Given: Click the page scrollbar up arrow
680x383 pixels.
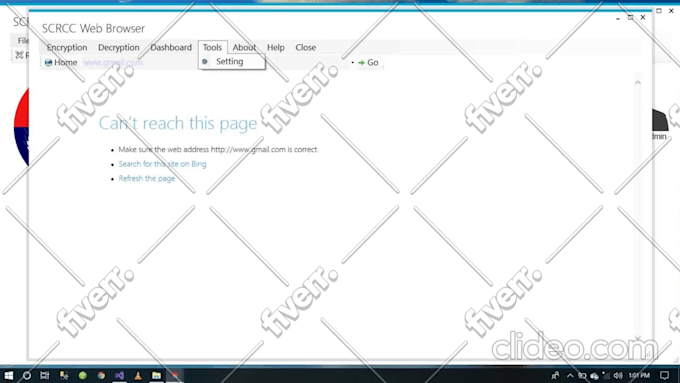Looking at the screenshot, I should click(x=638, y=82).
